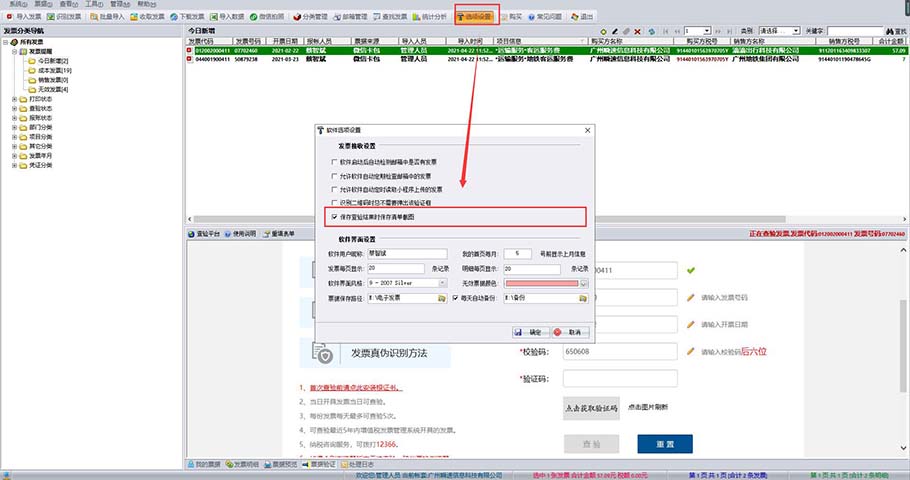Click the 导入发票 toolbar icon
This screenshot has height=480, width=910.
click(x=28, y=17)
